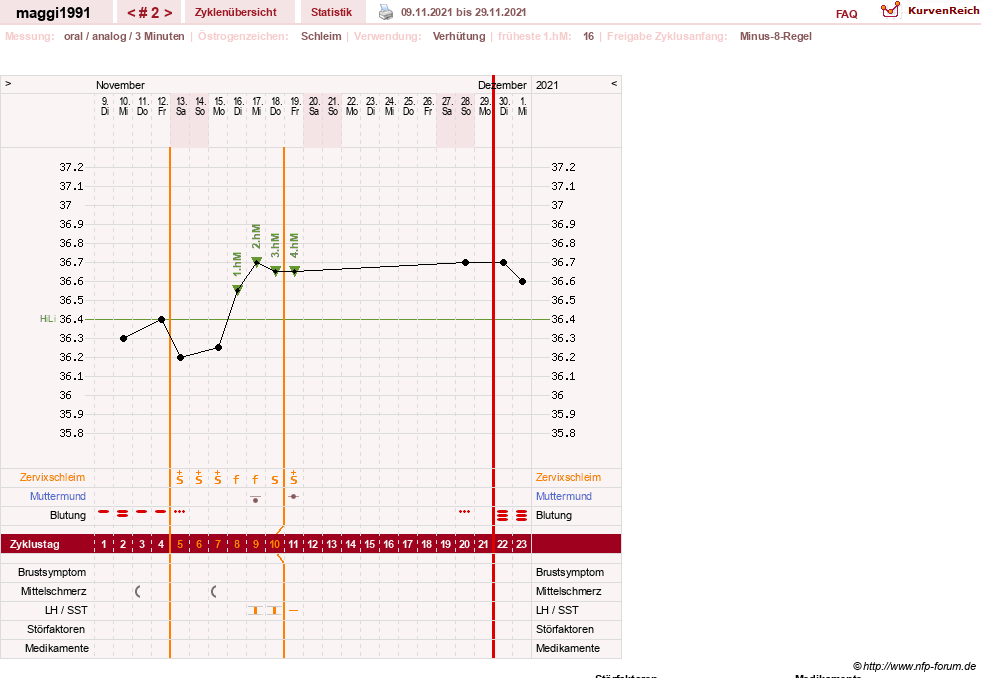The width and height of the screenshot is (981, 678).
Task: Click the bleeding mark on cycle day 1
Action: point(104,512)
